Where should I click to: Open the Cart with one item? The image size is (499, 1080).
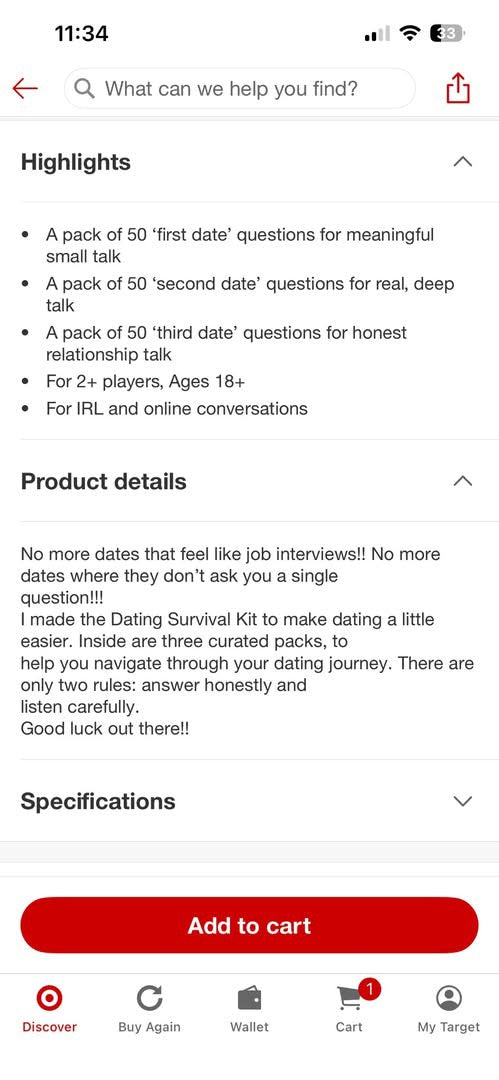[x=349, y=1009]
